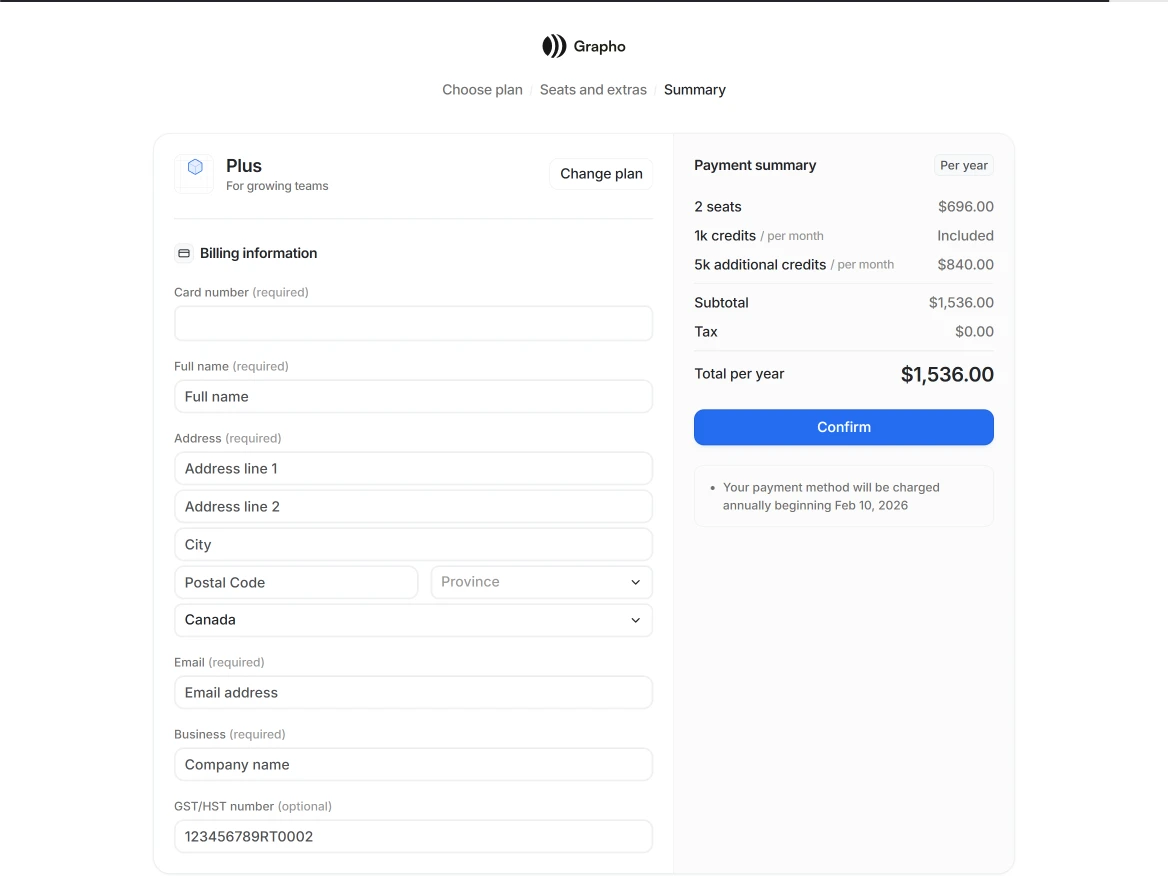
Task: Click the Company name field
Action: 413,765
